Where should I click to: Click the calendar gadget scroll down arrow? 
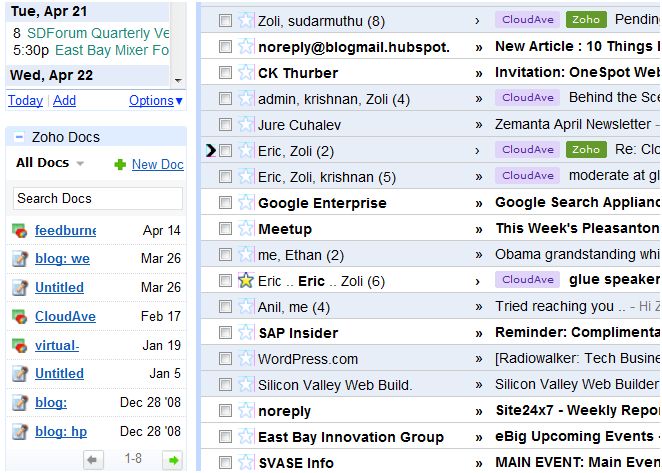click(x=178, y=80)
